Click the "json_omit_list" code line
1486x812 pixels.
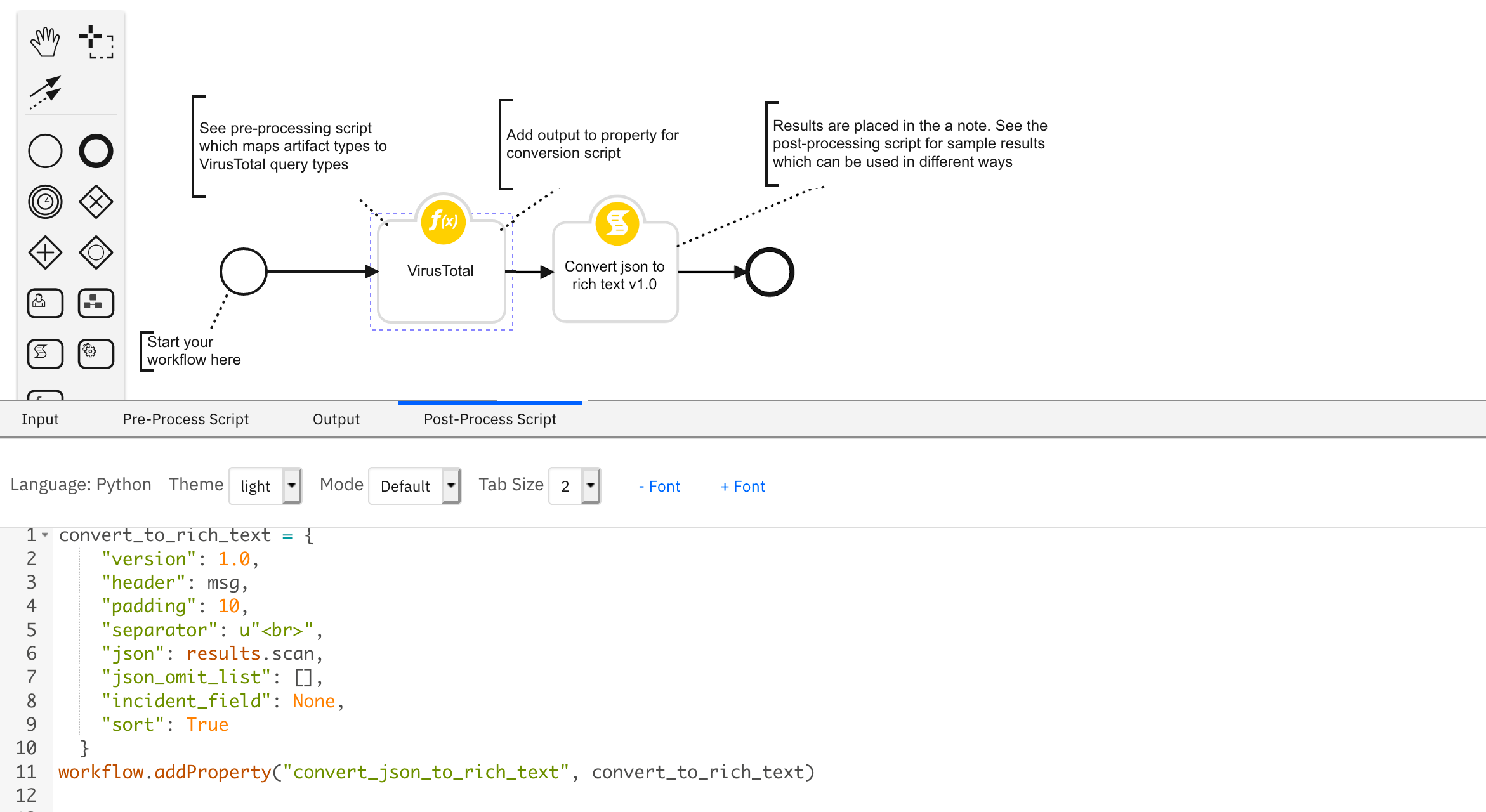click(x=213, y=677)
